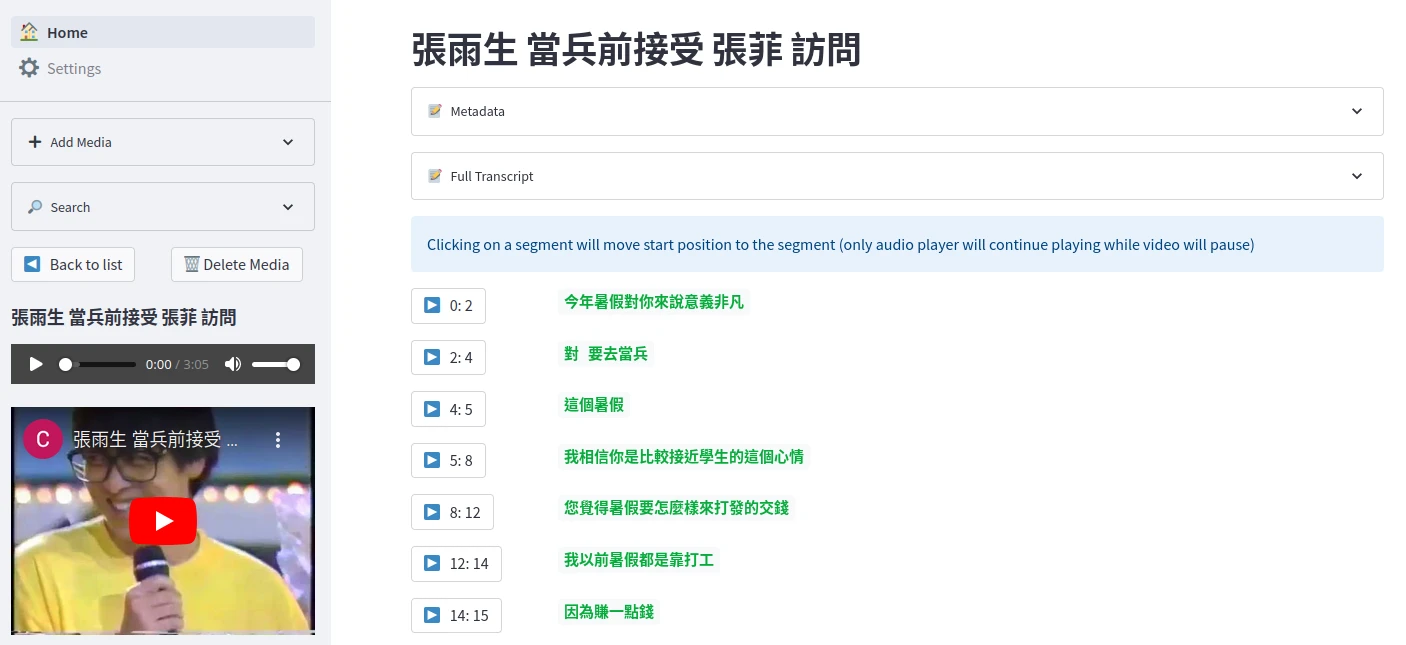The width and height of the screenshot is (1406, 645).
Task: Play the 8: 12 transcript segment
Action: (x=452, y=512)
